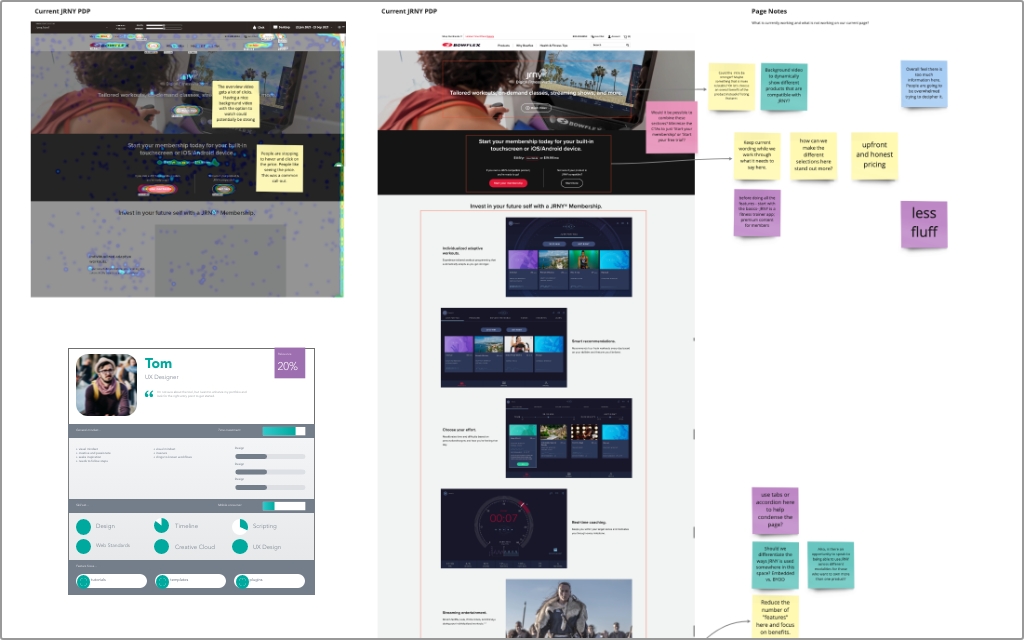Click the 'Keep current wording' yellow sticky note
Screen dimensions: 1024x640
757,155
